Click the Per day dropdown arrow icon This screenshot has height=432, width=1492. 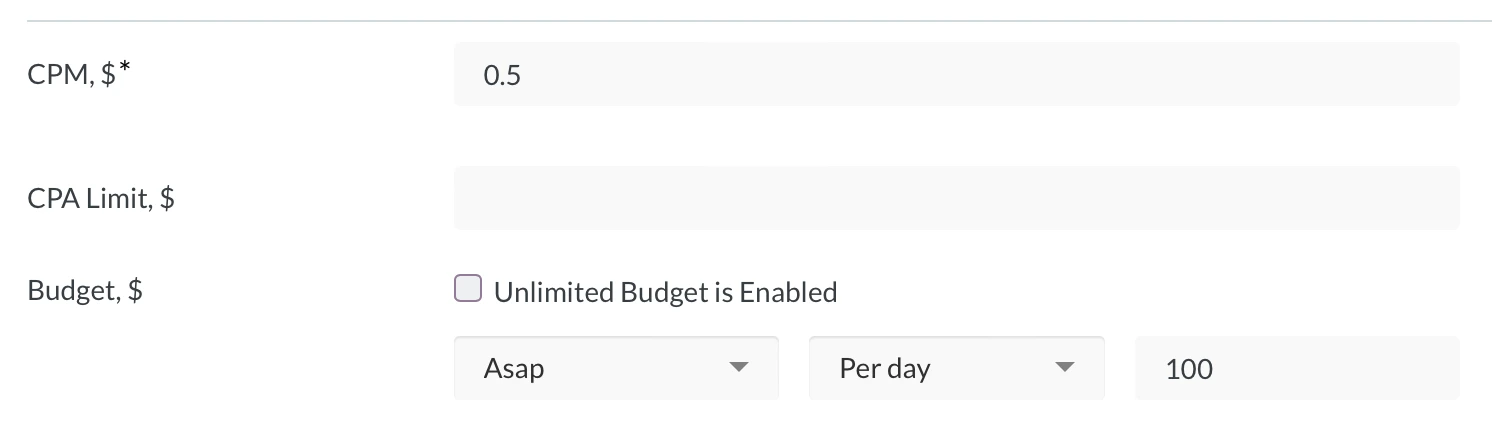click(1065, 368)
